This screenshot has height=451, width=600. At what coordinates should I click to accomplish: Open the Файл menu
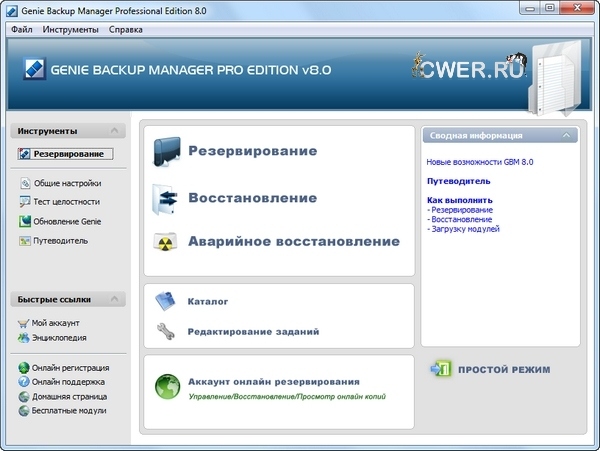click(22, 29)
